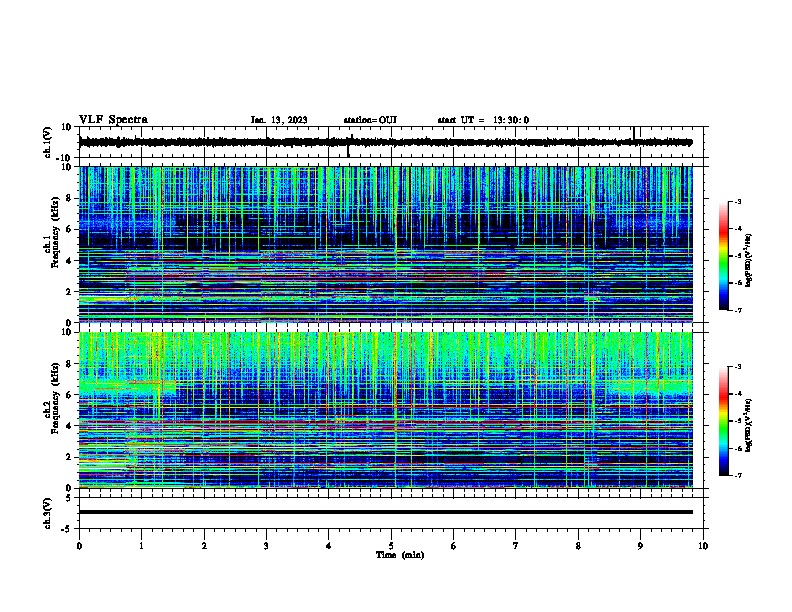Viewport: 792px width, 612px height.
Task: Click the ch.1 "Frequency (kHz)" axis label
Action: coord(55,233)
